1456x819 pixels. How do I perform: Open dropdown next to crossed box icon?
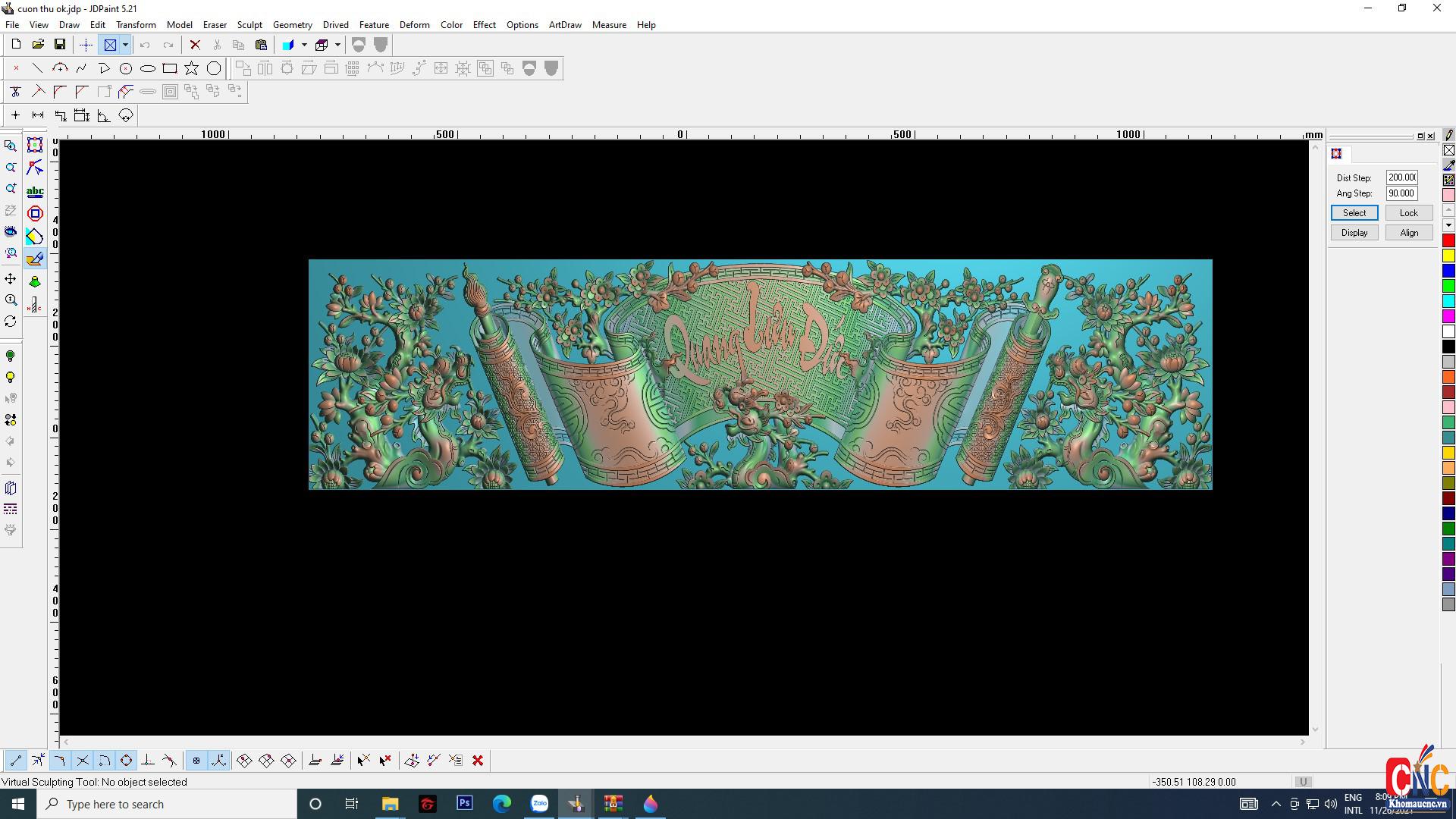pyautogui.click(x=125, y=45)
